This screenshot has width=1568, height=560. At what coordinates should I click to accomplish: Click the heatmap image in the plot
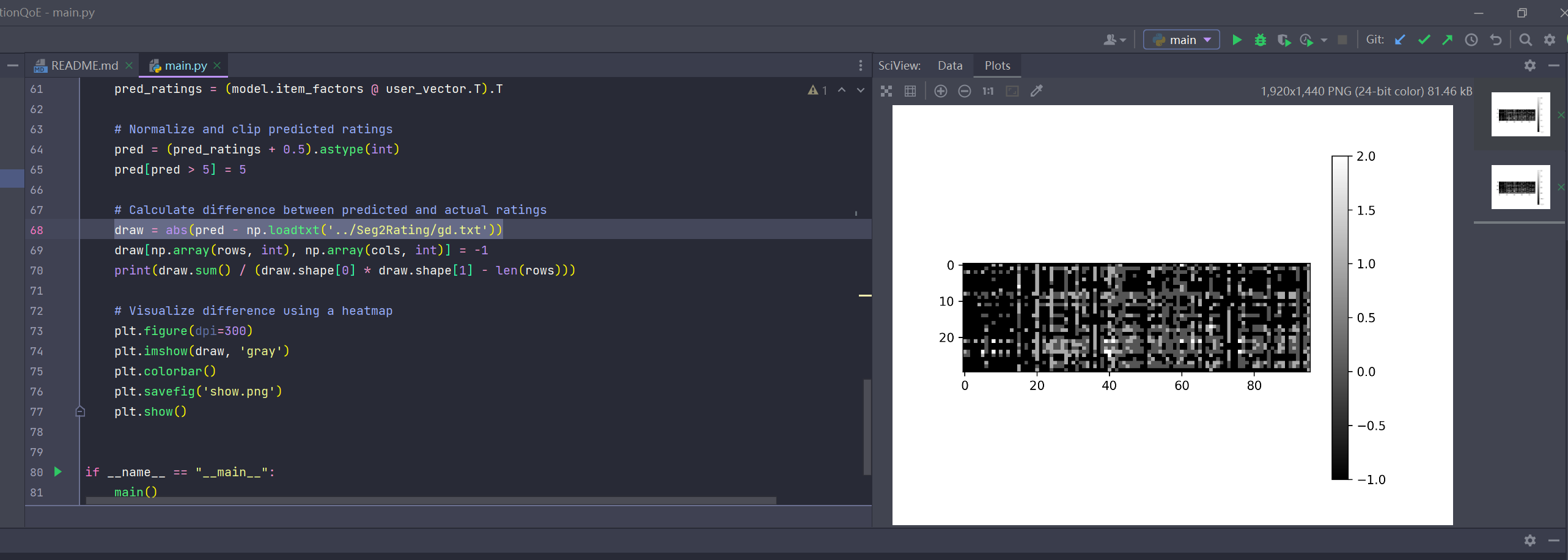tap(1136, 317)
